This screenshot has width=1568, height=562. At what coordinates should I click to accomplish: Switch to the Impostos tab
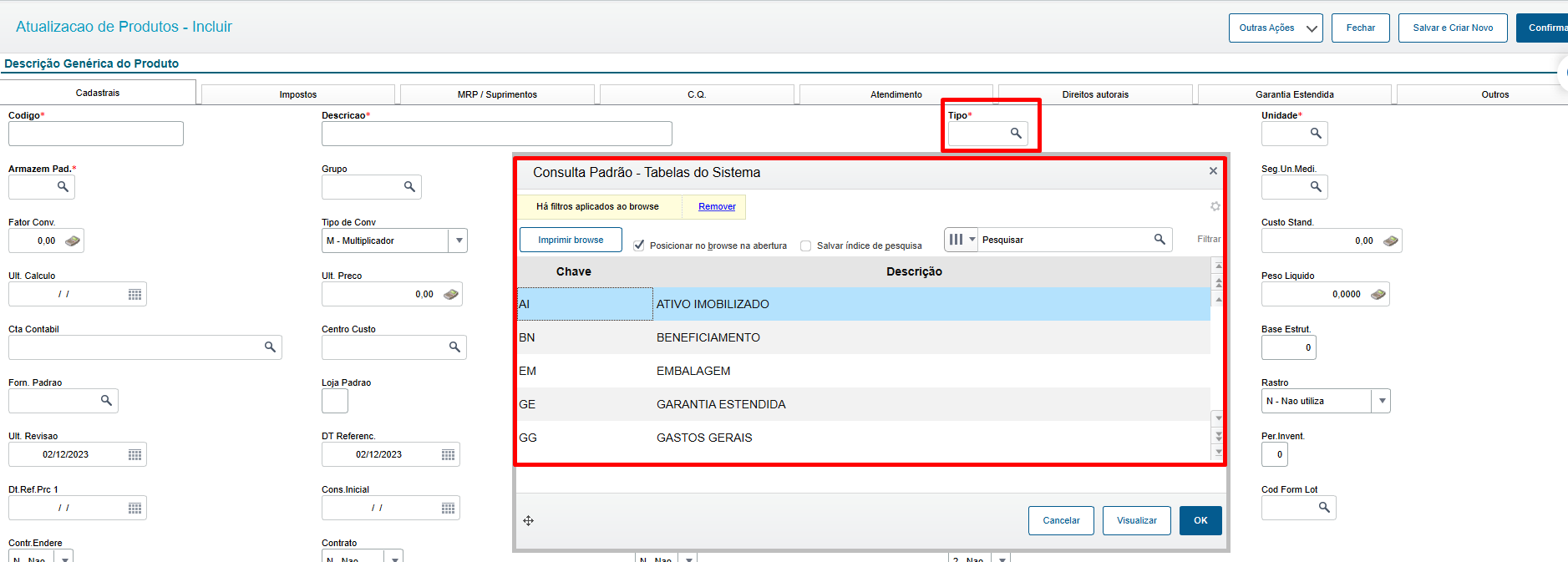tap(298, 94)
